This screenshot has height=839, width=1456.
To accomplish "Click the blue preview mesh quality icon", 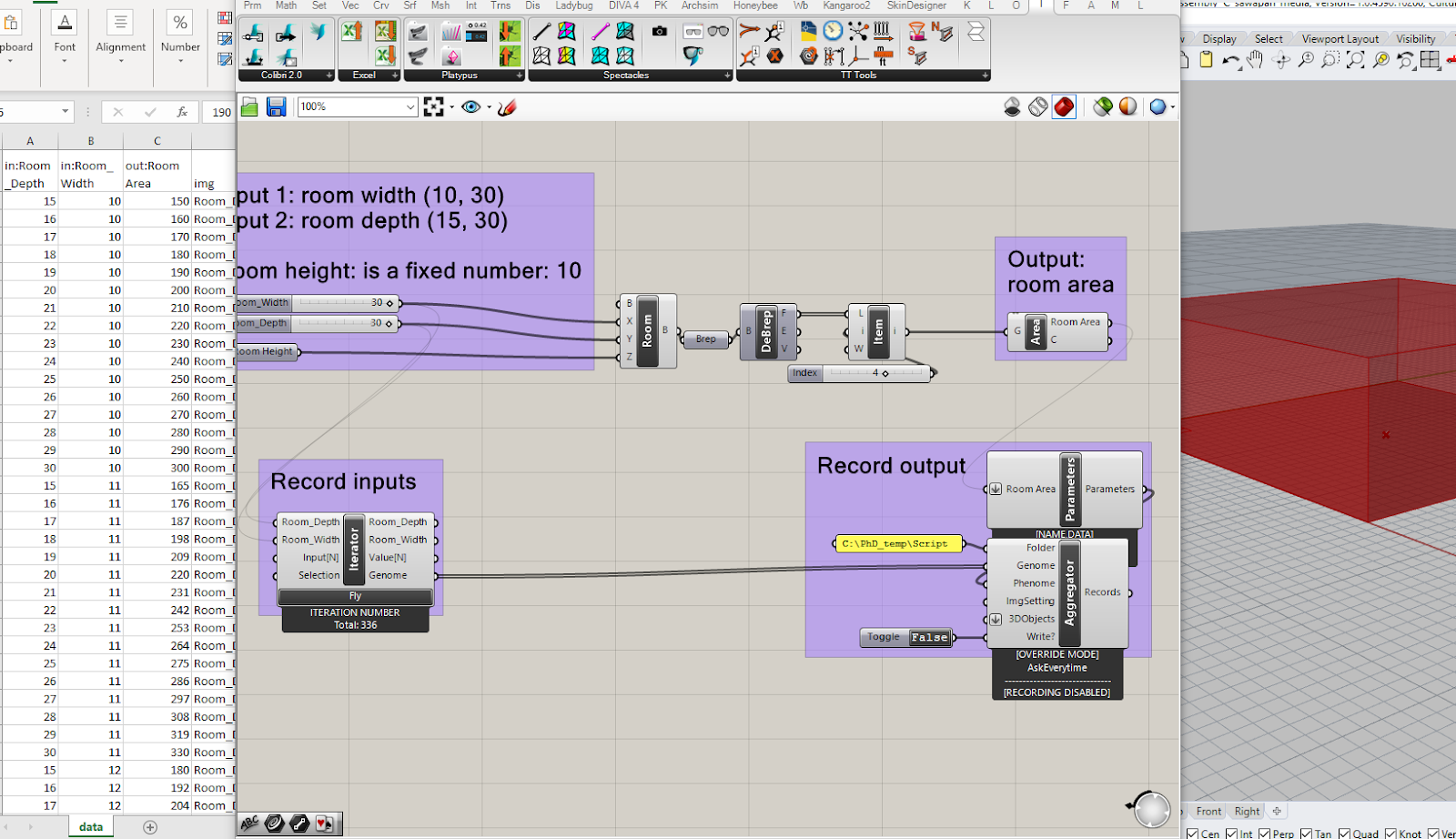I will click(x=1158, y=107).
